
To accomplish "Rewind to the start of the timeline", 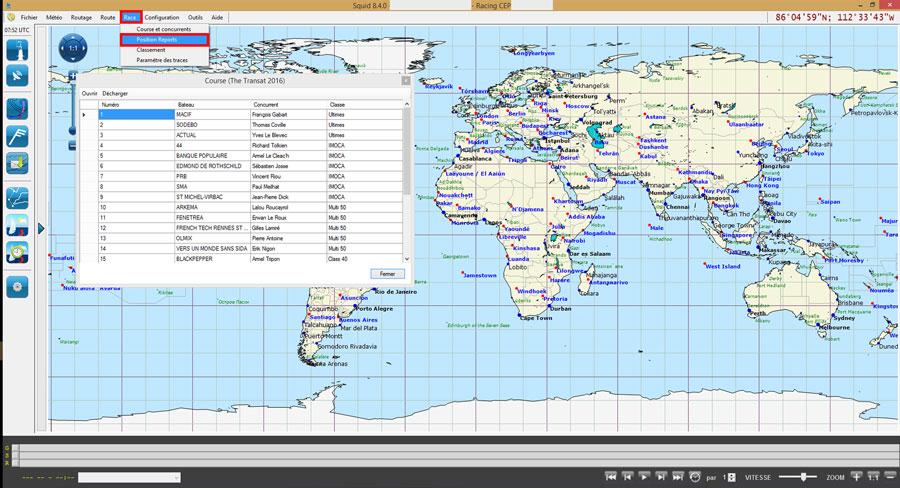I will (611, 477).
